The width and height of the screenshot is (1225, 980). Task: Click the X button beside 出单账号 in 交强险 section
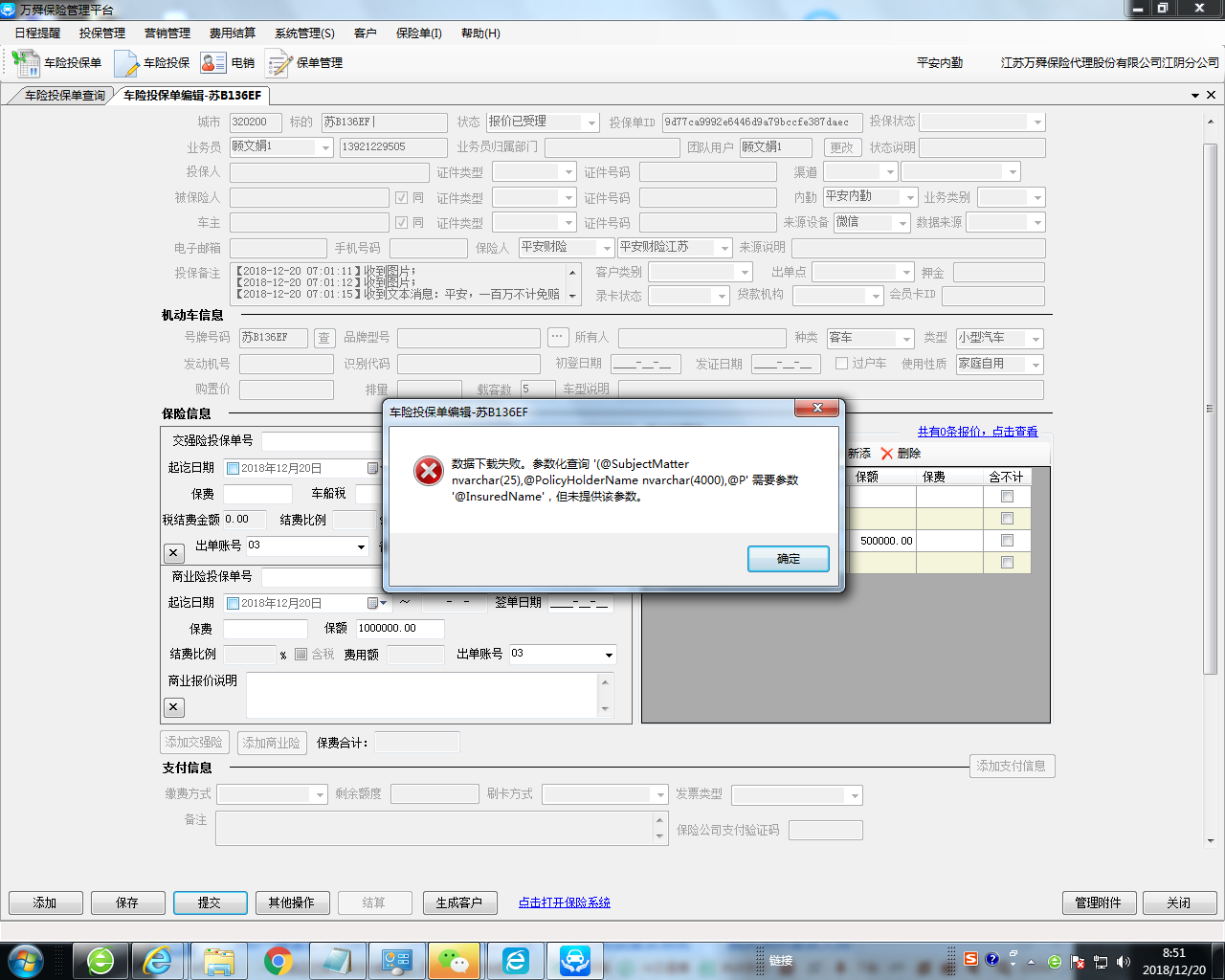pyautogui.click(x=173, y=552)
